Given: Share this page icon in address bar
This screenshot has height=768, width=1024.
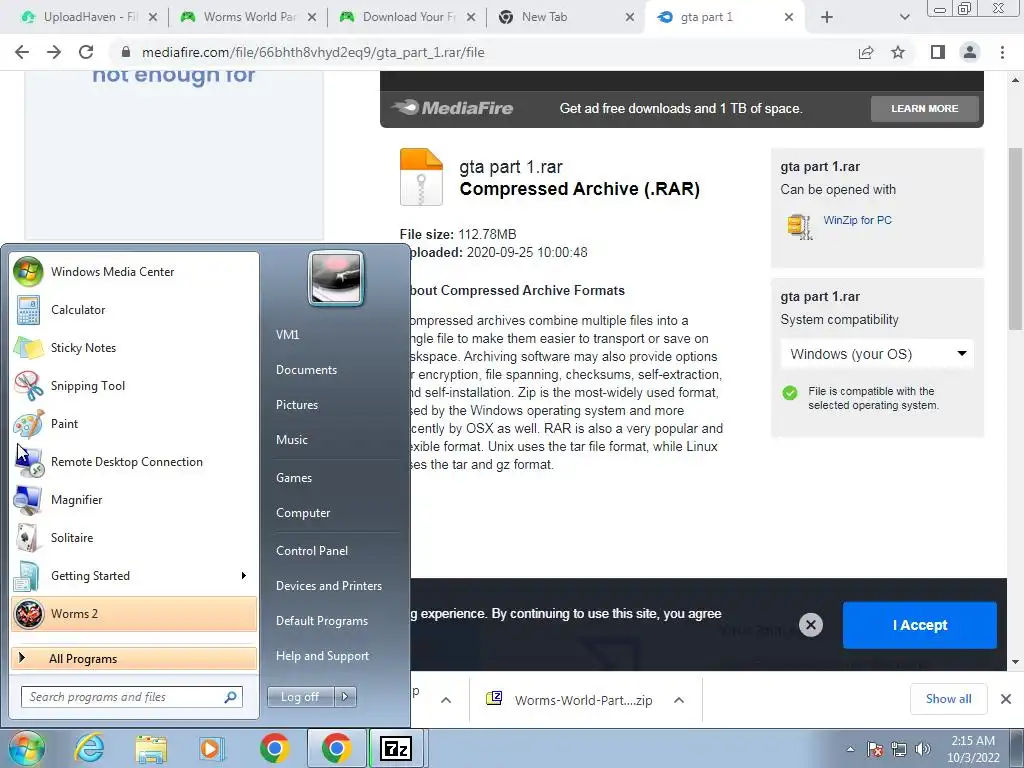Looking at the screenshot, I should [866, 52].
